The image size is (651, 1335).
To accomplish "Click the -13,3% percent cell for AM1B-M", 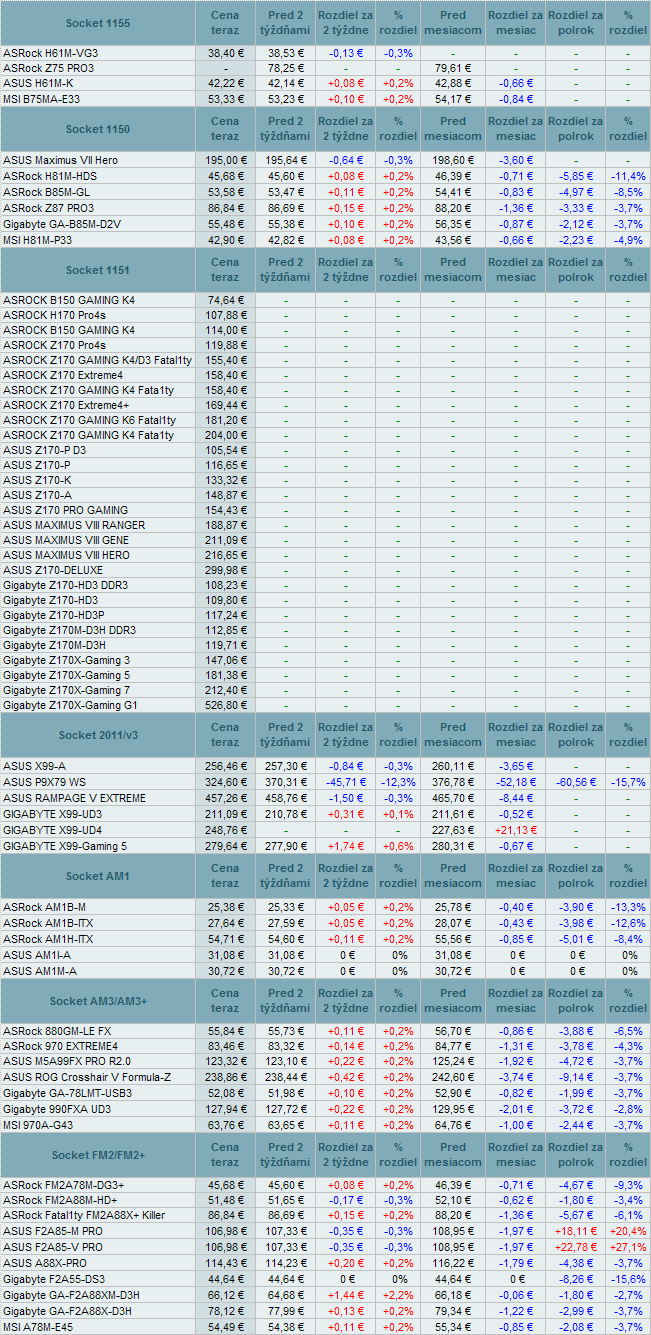I will [628, 907].
